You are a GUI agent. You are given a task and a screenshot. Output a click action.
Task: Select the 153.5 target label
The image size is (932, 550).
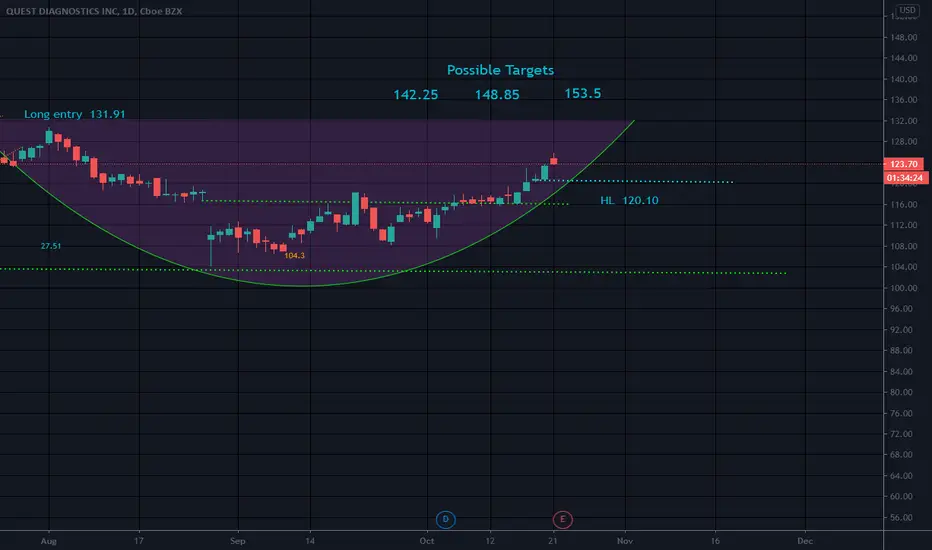click(x=582, y=93)
